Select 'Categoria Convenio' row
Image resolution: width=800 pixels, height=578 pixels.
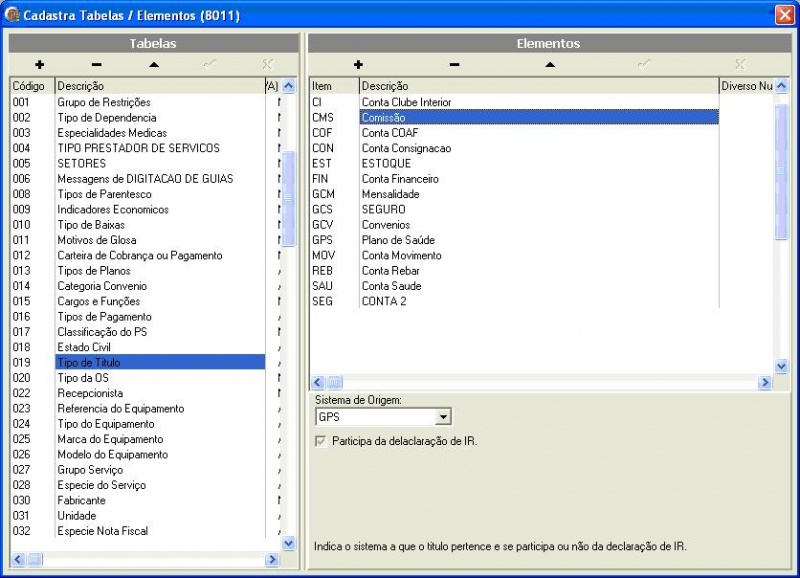145,286
